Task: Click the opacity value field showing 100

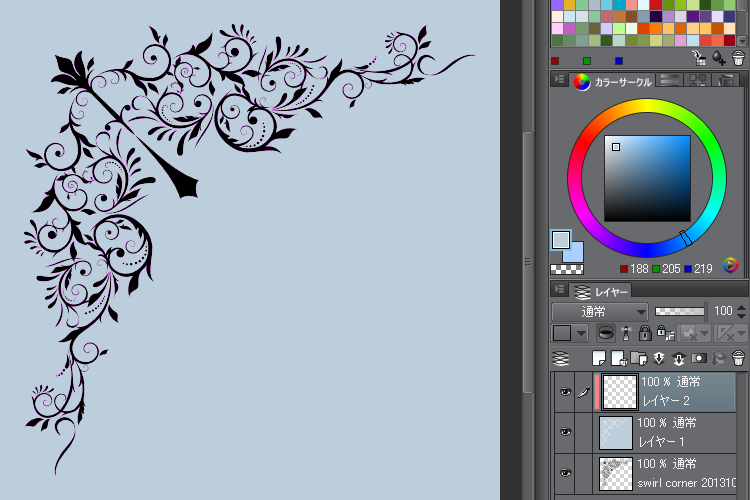Action: point(723,311)
